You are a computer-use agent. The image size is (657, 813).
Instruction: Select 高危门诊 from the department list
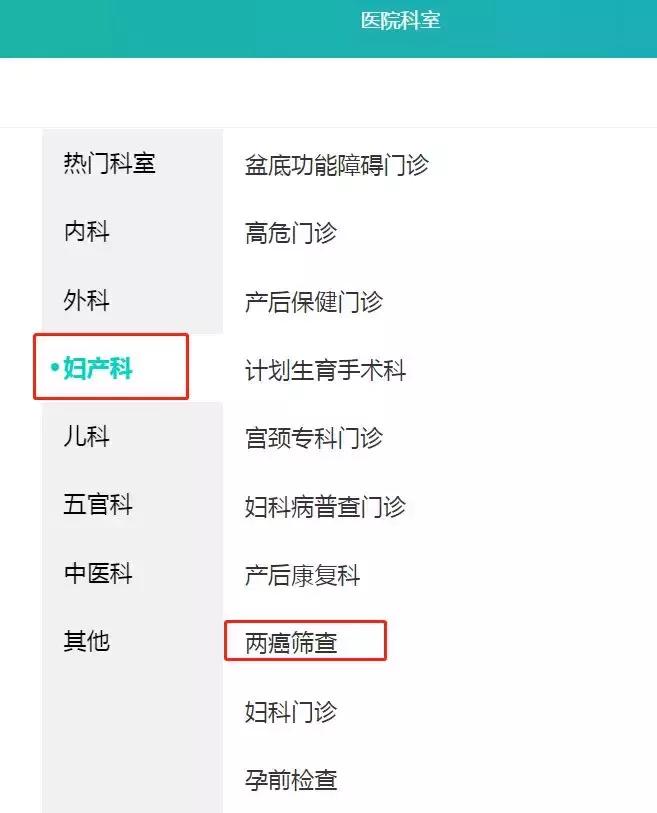pyautogui.click(x=289, y=233)
